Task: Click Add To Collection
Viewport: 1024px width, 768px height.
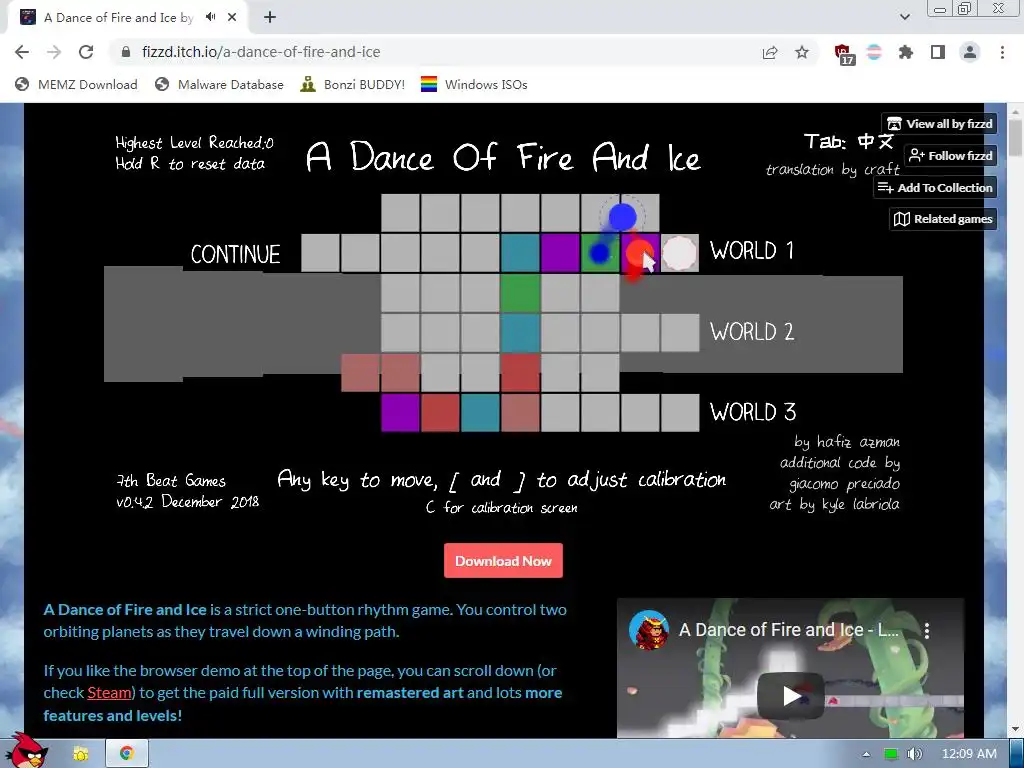Action: tap(935, 187)
